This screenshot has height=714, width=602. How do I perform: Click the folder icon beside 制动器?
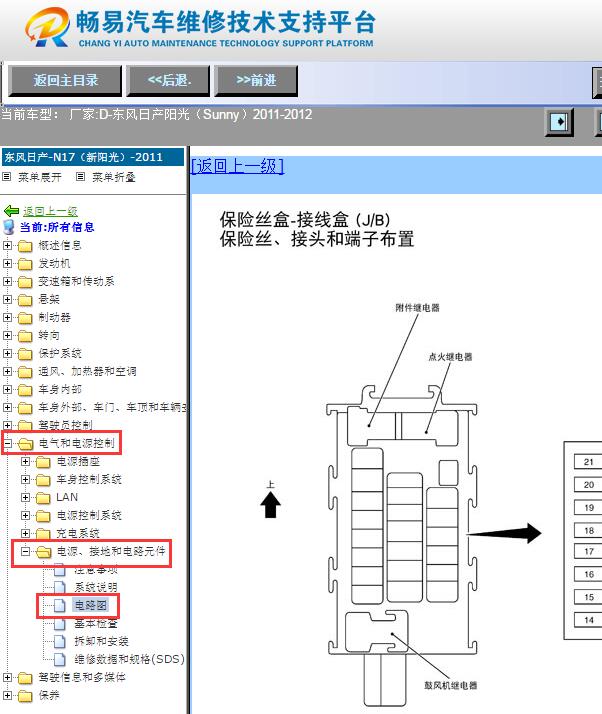[x=25, y=318]
